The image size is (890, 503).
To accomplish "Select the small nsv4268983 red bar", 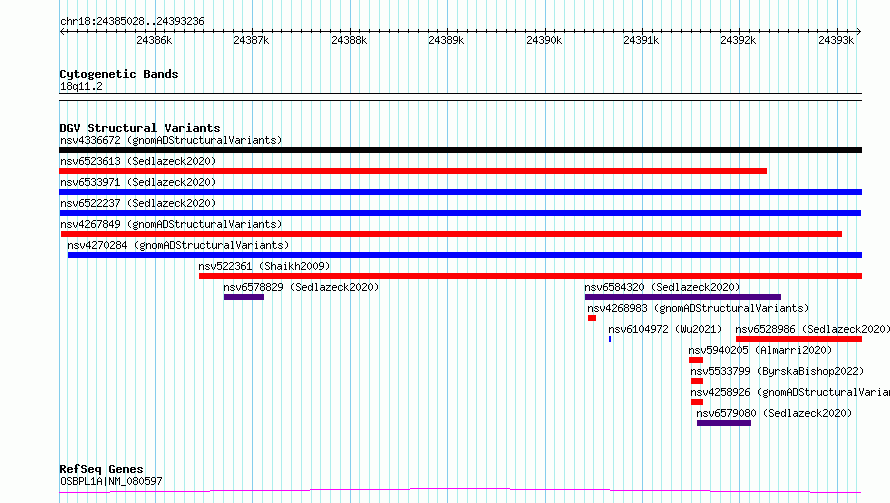I will (592, 318).
